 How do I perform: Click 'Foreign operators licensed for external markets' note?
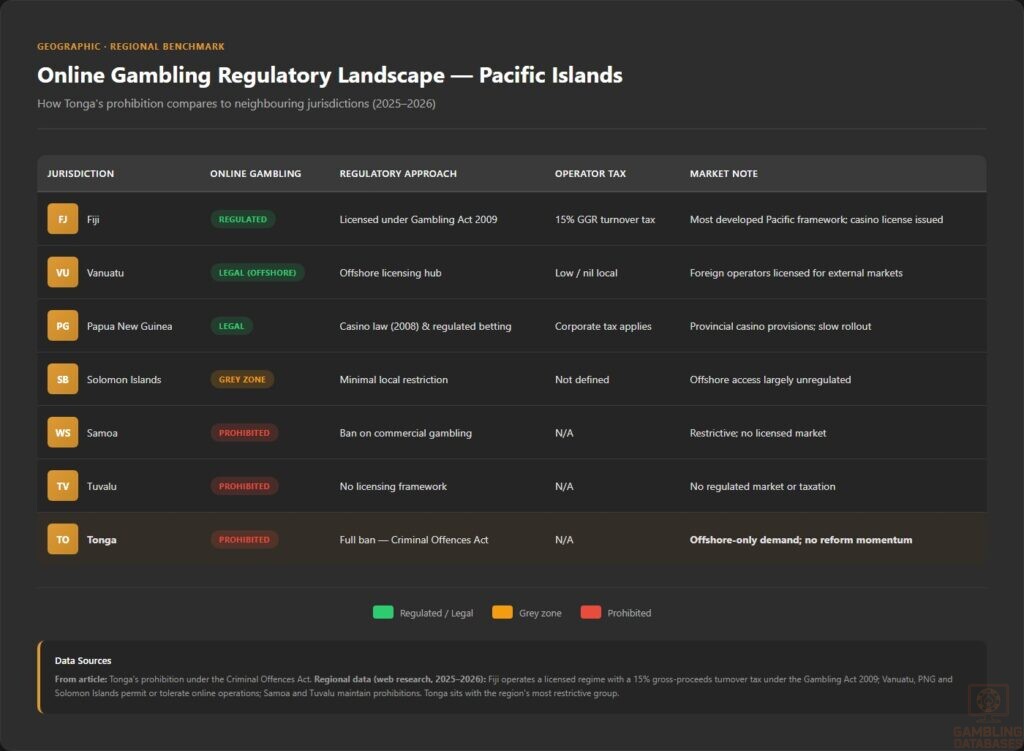796,273
